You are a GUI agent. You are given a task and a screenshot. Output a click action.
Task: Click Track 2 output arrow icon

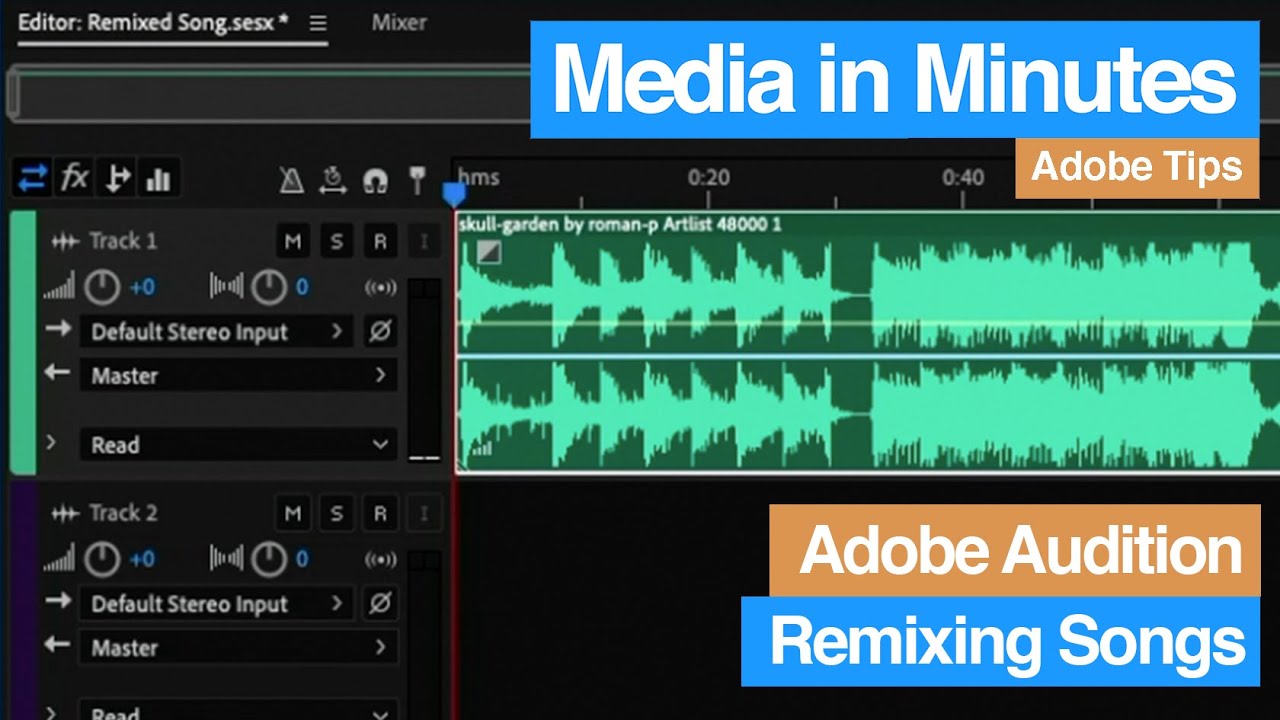pos(58,645)
